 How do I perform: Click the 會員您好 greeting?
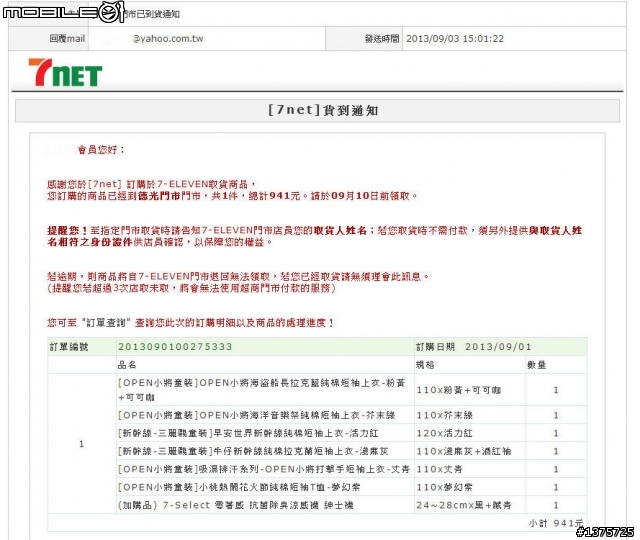[101, 150]
